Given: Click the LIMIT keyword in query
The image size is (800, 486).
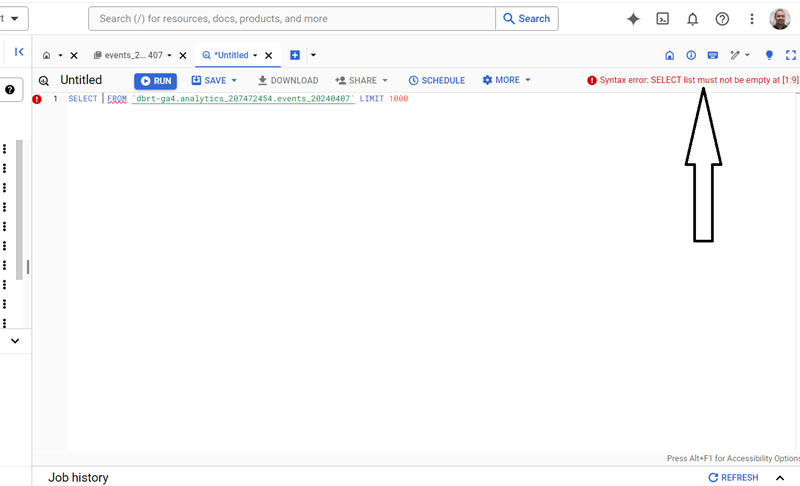Looking at the screenshot, I should 371,98.
